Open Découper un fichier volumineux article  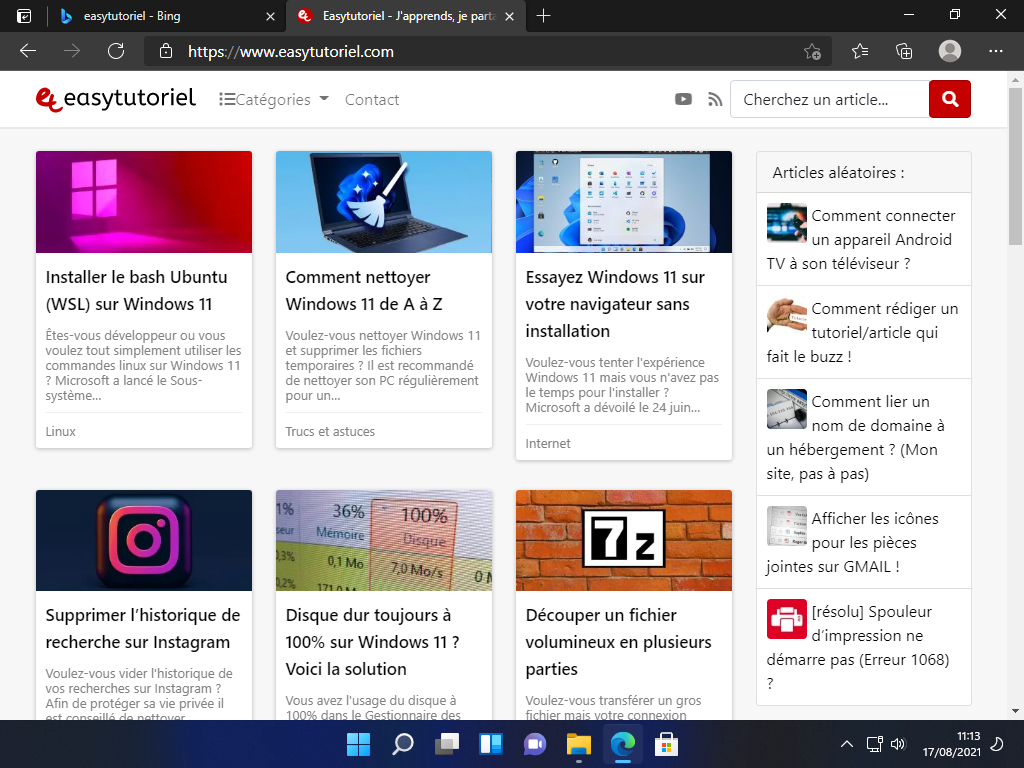tap(618, 642)
